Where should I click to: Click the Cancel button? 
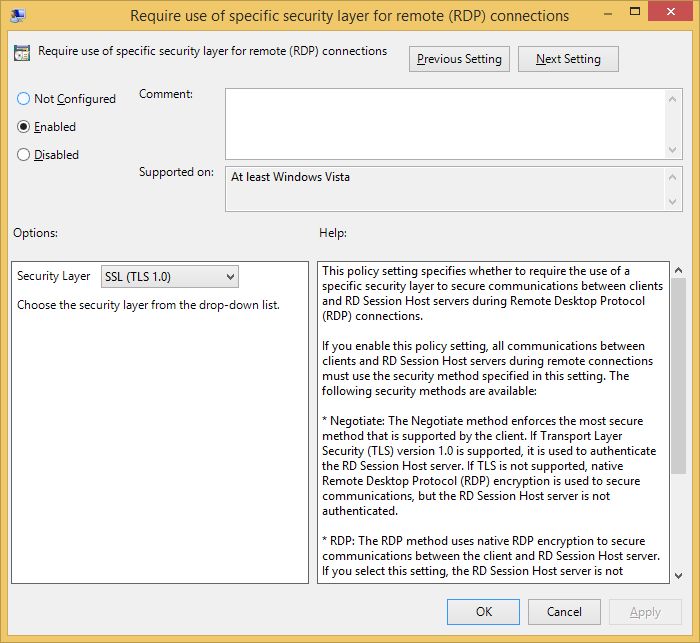pos(564,612)
